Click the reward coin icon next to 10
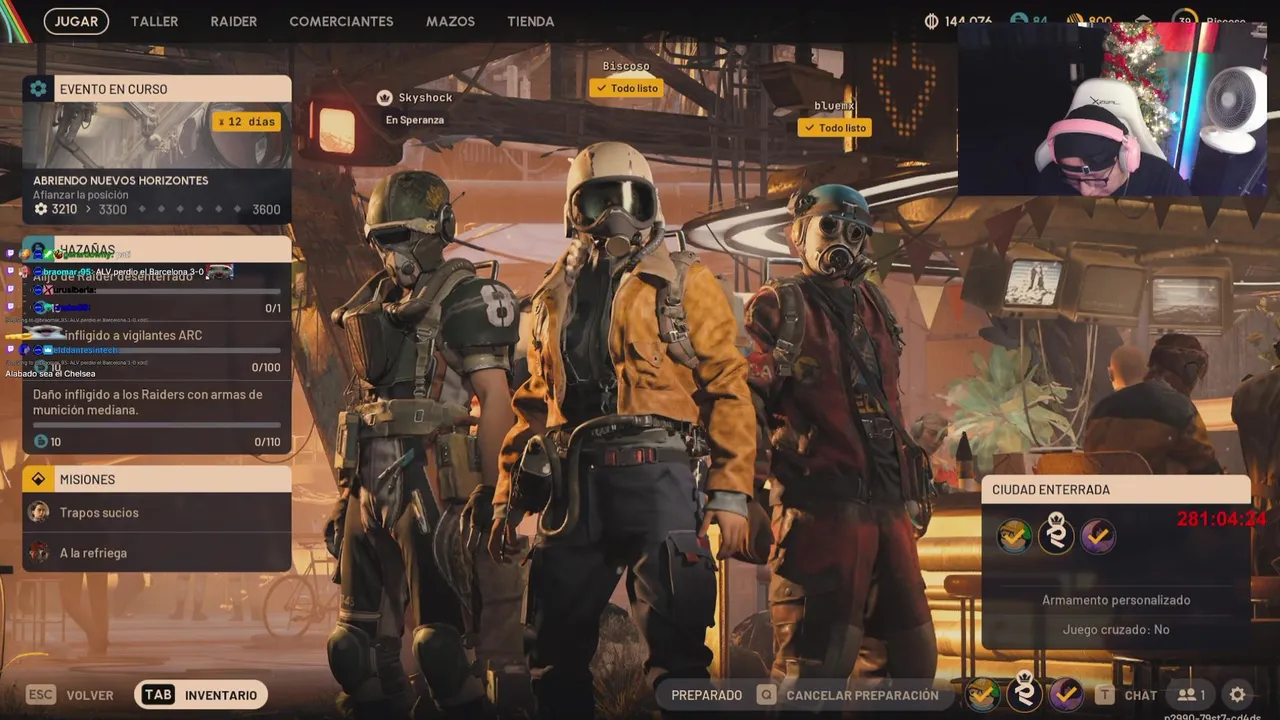 (41, 441)
